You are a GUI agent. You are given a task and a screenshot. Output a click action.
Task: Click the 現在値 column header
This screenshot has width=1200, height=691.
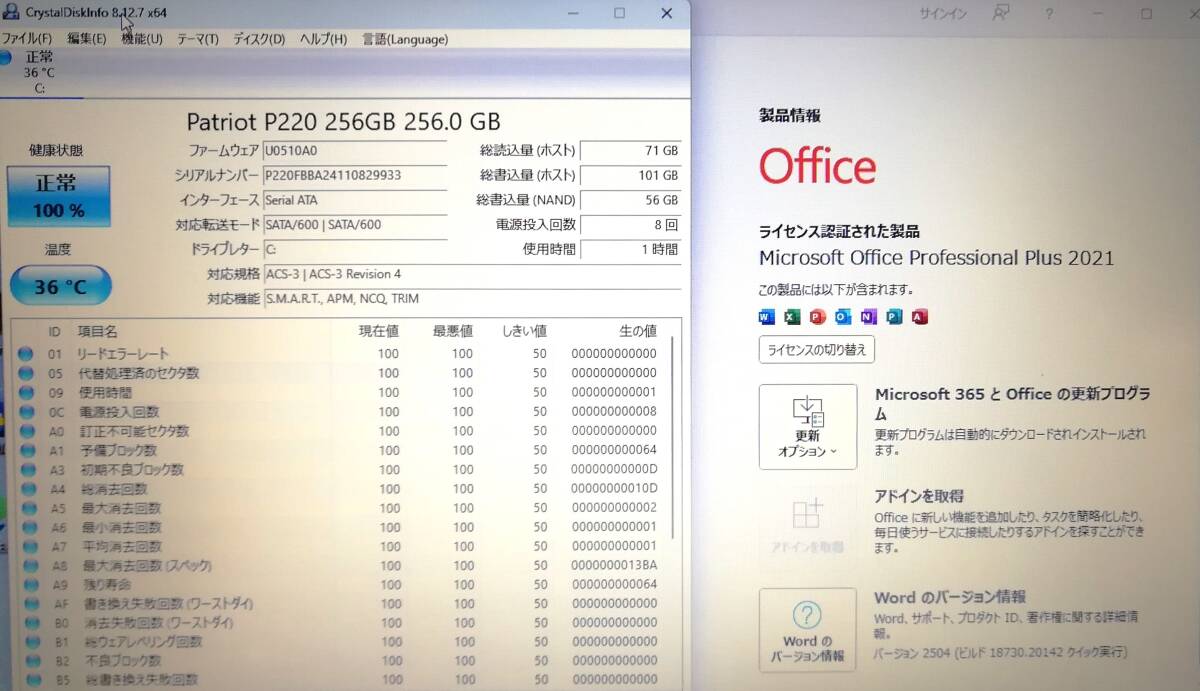pos(379,331)
